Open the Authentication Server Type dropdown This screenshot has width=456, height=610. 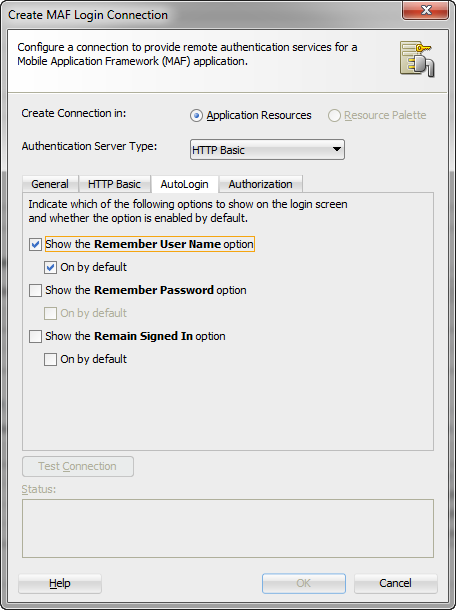(x=267, y=150)
